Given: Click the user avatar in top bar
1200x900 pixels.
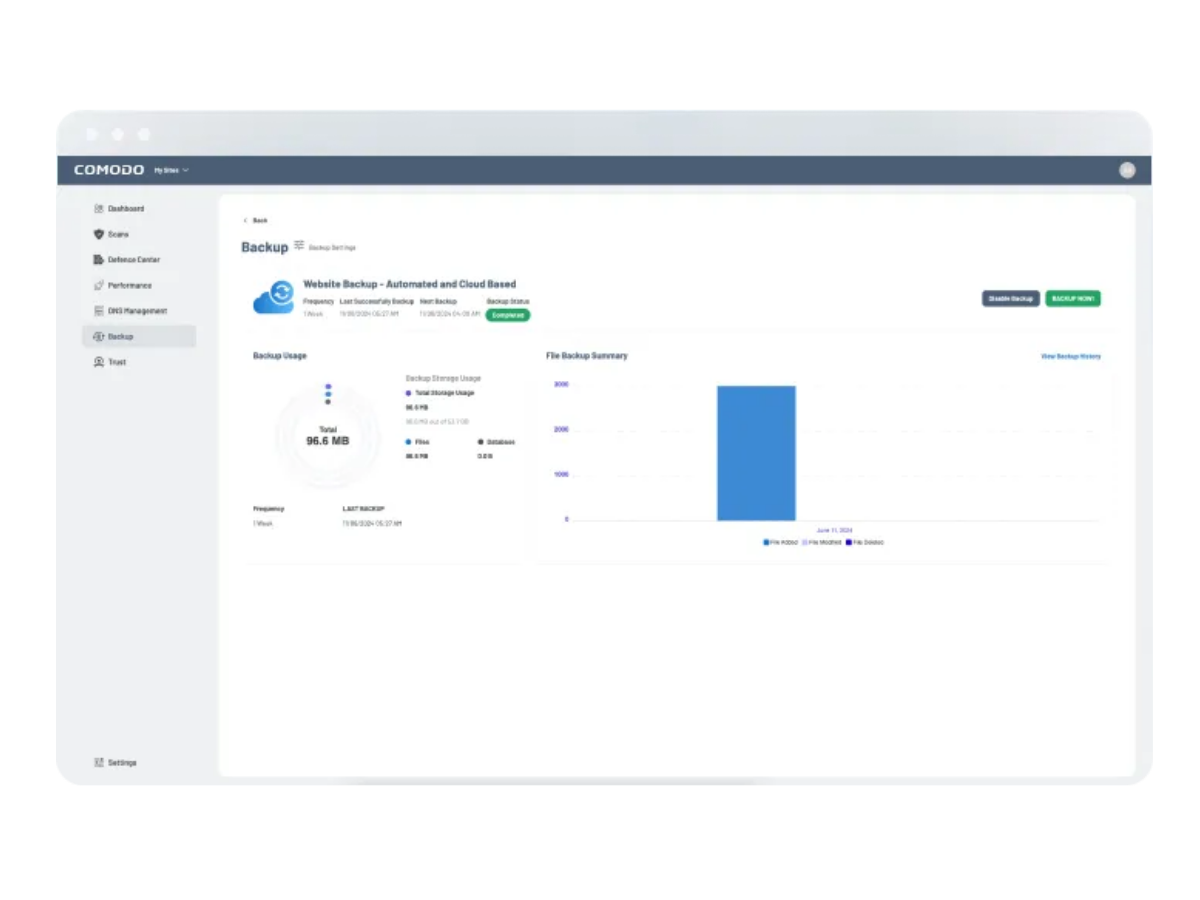Looking at the screenshot, I should coord(1127,170).
